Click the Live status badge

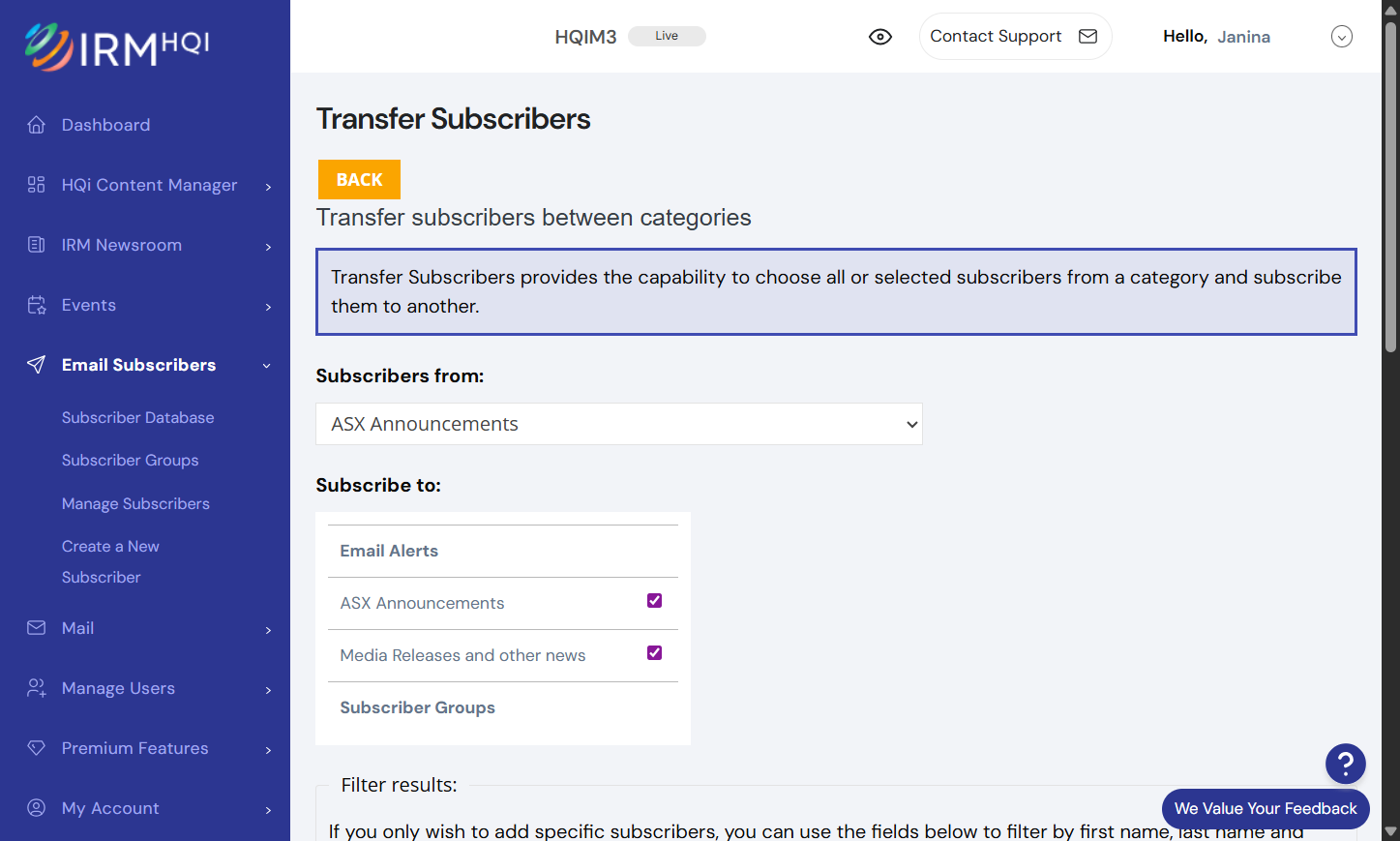point(667,36)
